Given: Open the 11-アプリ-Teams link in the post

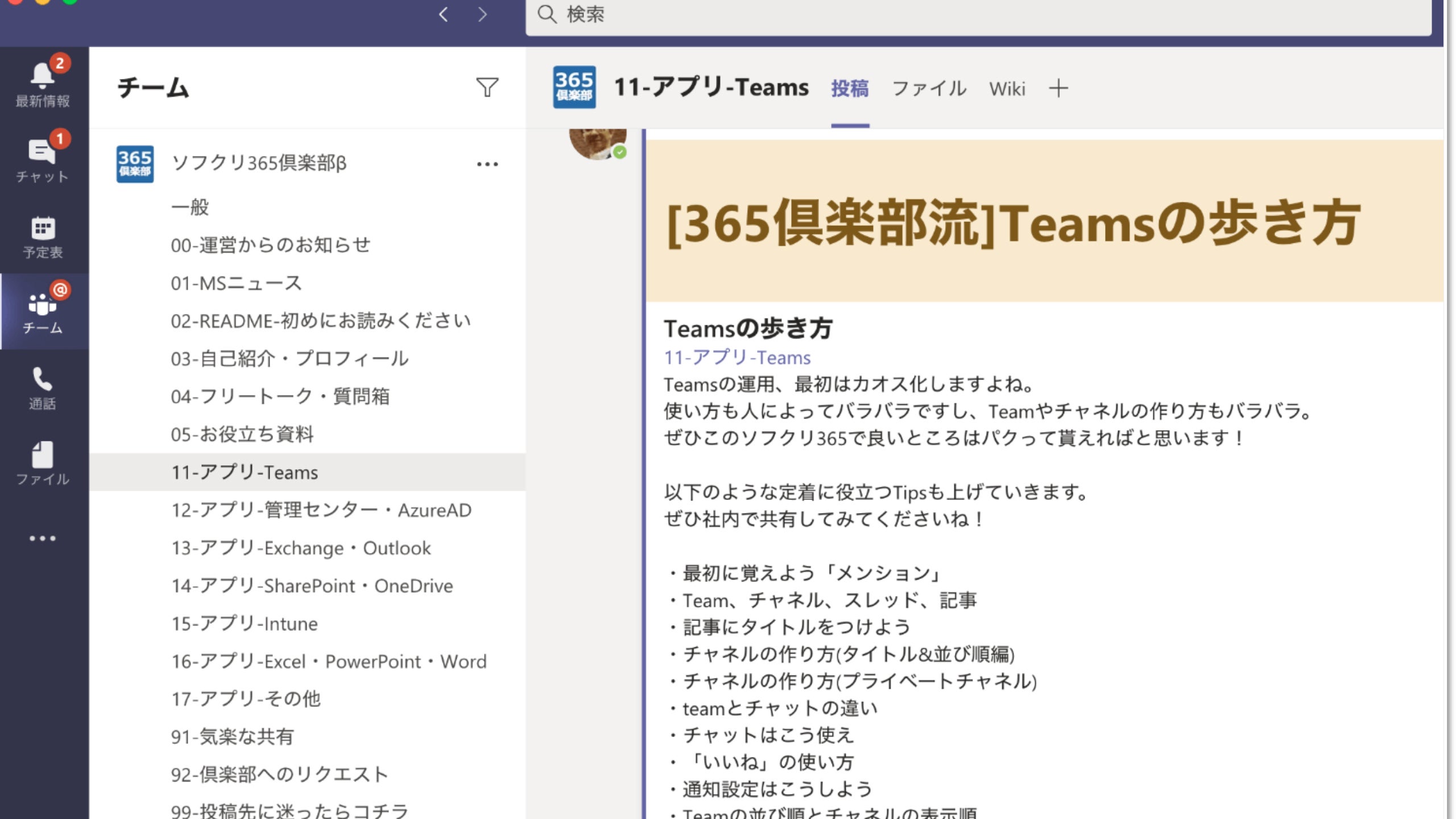Looking at the screenshot, I should [x=737, y=357].
